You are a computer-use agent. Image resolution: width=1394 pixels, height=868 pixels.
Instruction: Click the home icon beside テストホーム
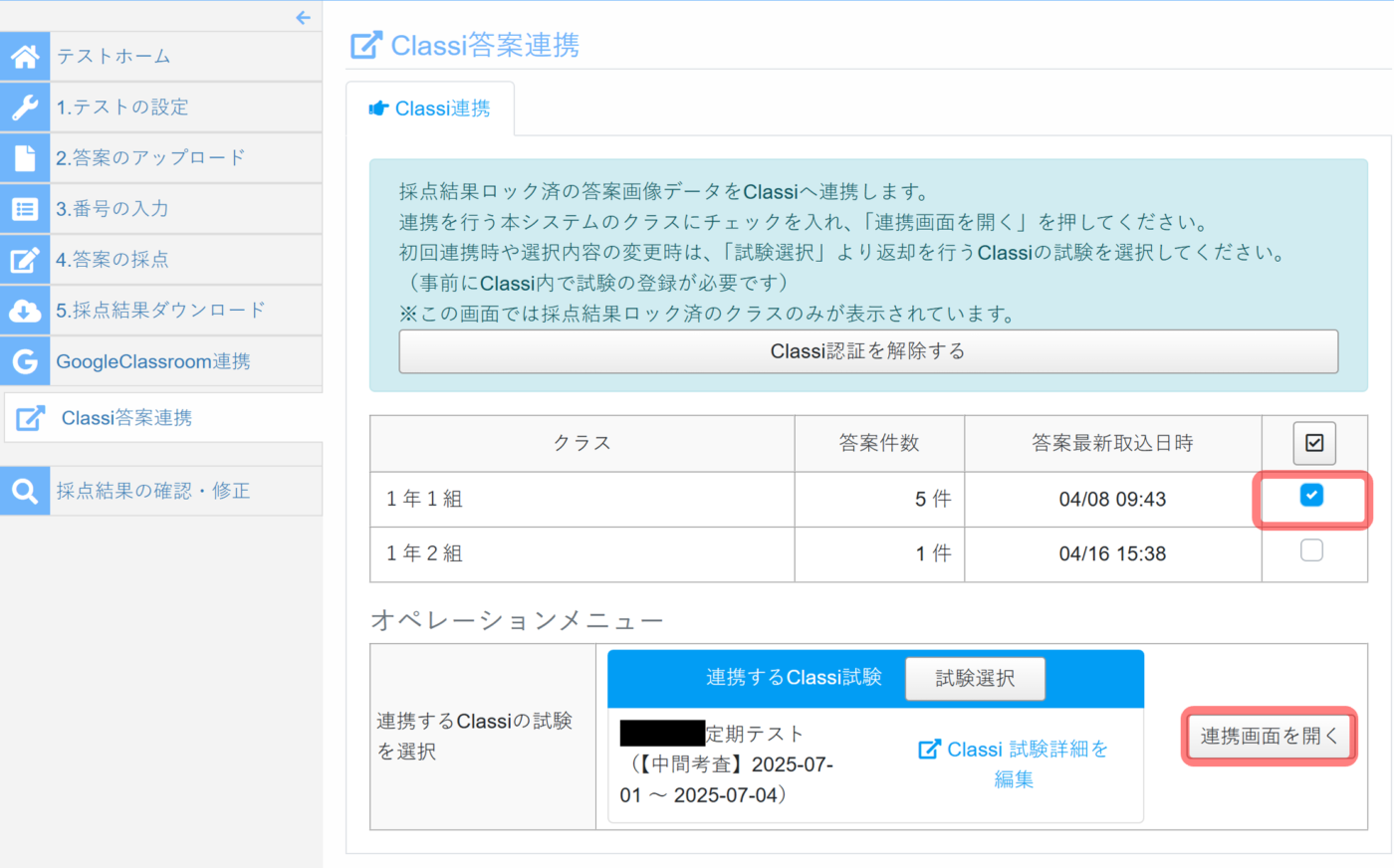(25, 57)
